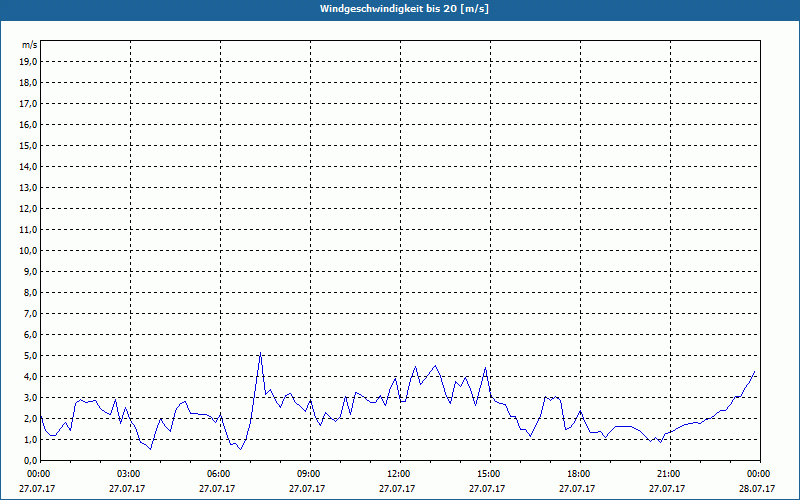The image size is (800, 500).
Task: Click the '5,0' y-axis value
Action: pos(31,356)
